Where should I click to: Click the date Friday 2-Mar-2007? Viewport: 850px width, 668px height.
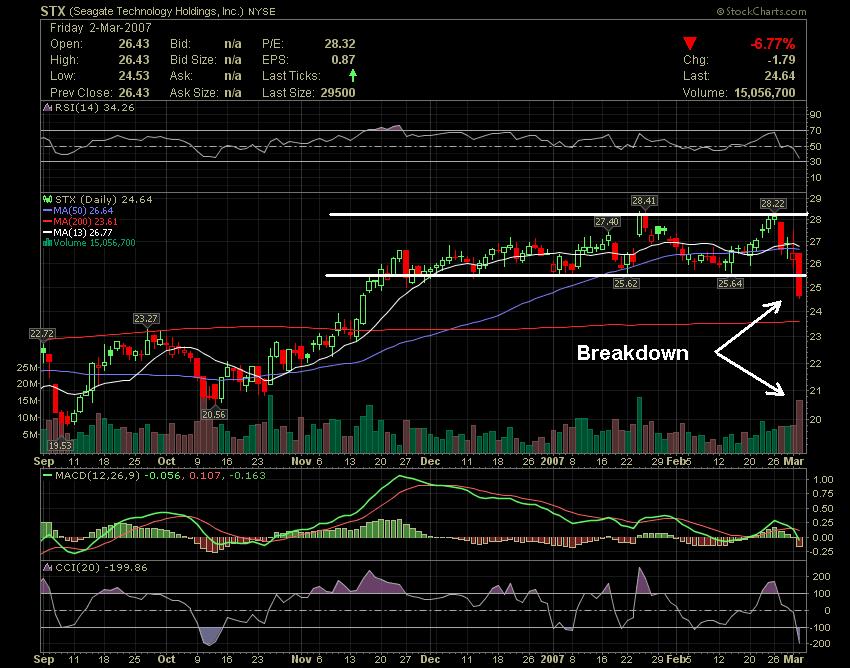101,28
